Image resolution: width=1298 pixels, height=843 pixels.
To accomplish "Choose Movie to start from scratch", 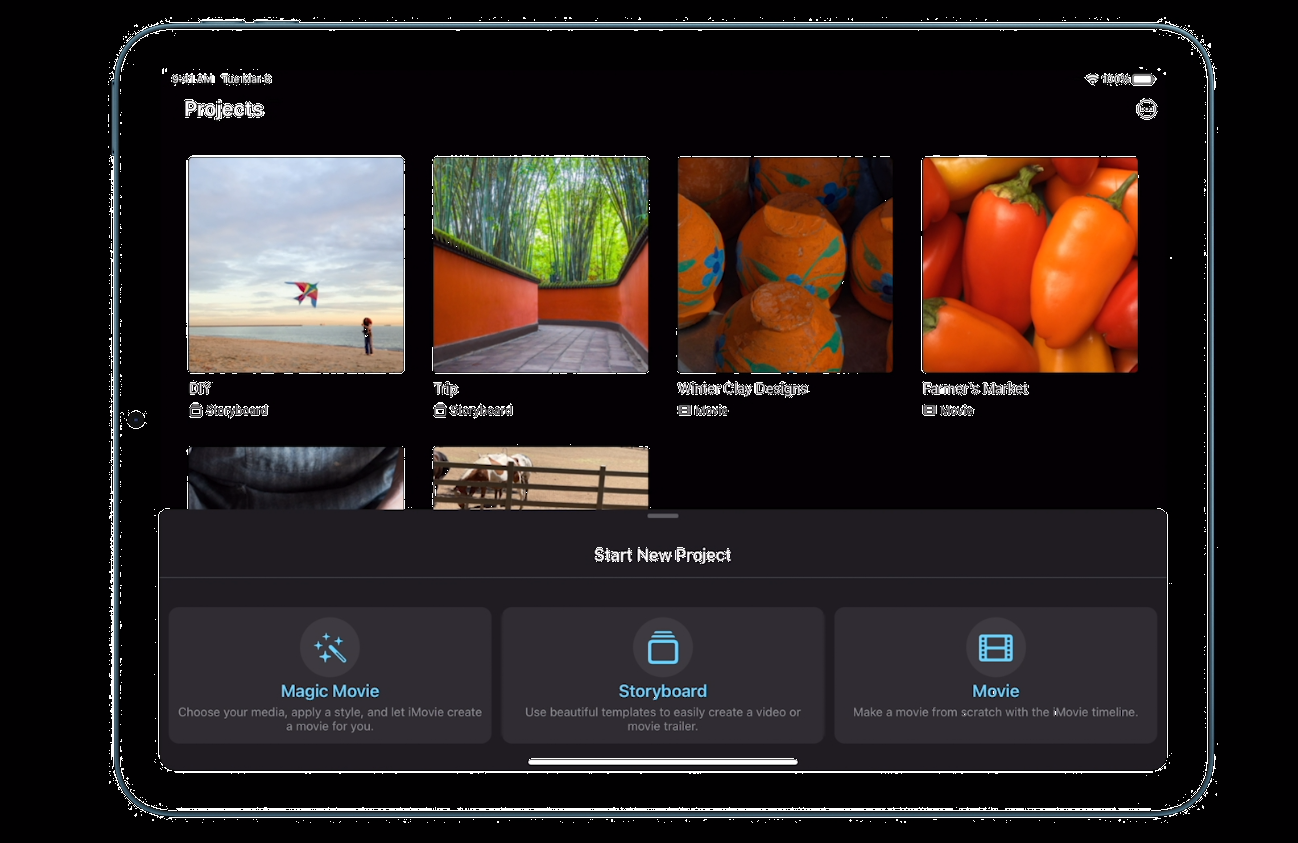I will point(995,691).
